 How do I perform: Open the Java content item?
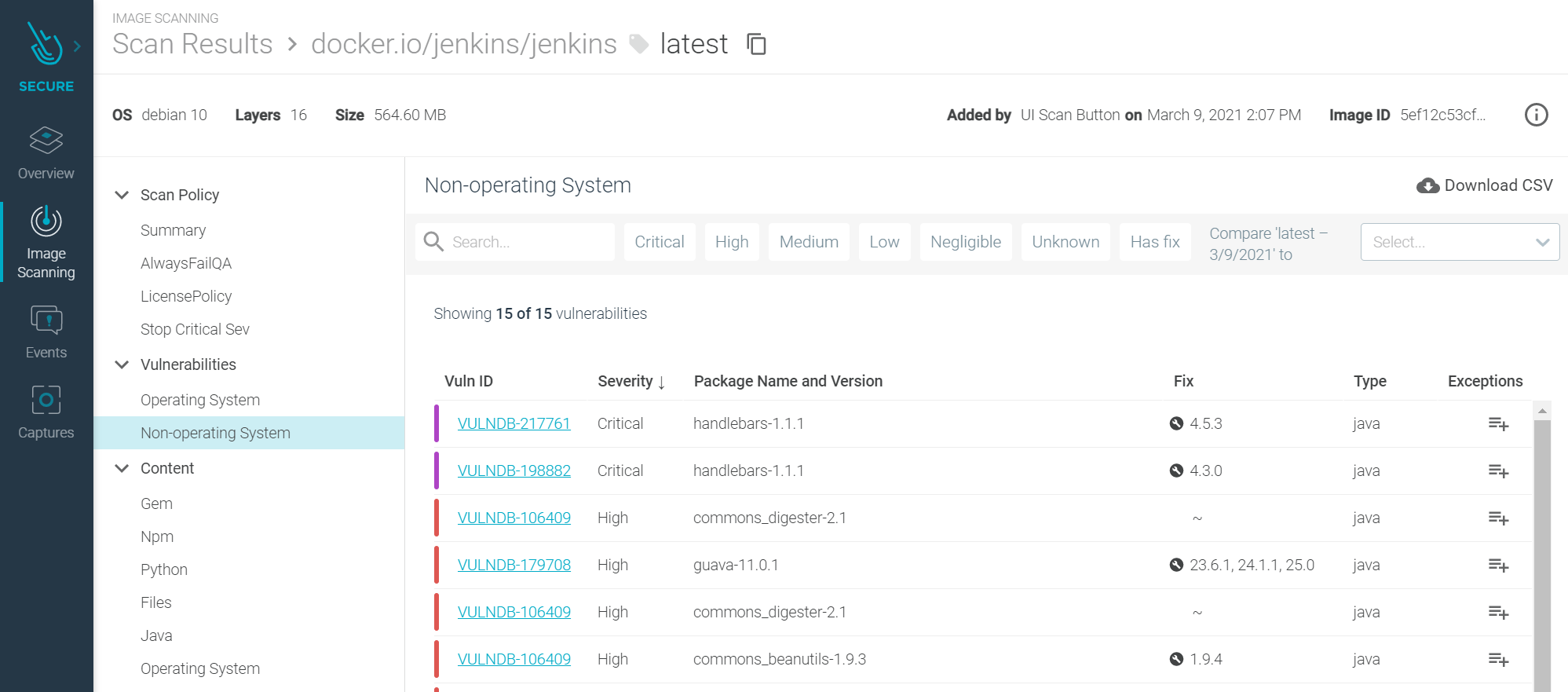tap(156, 635)
